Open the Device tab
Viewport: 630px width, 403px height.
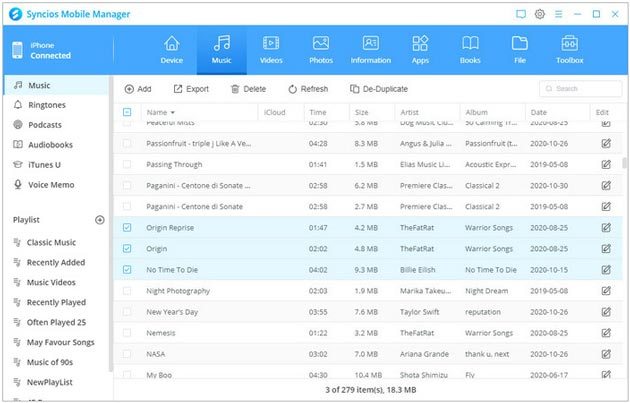pos(172,50)
